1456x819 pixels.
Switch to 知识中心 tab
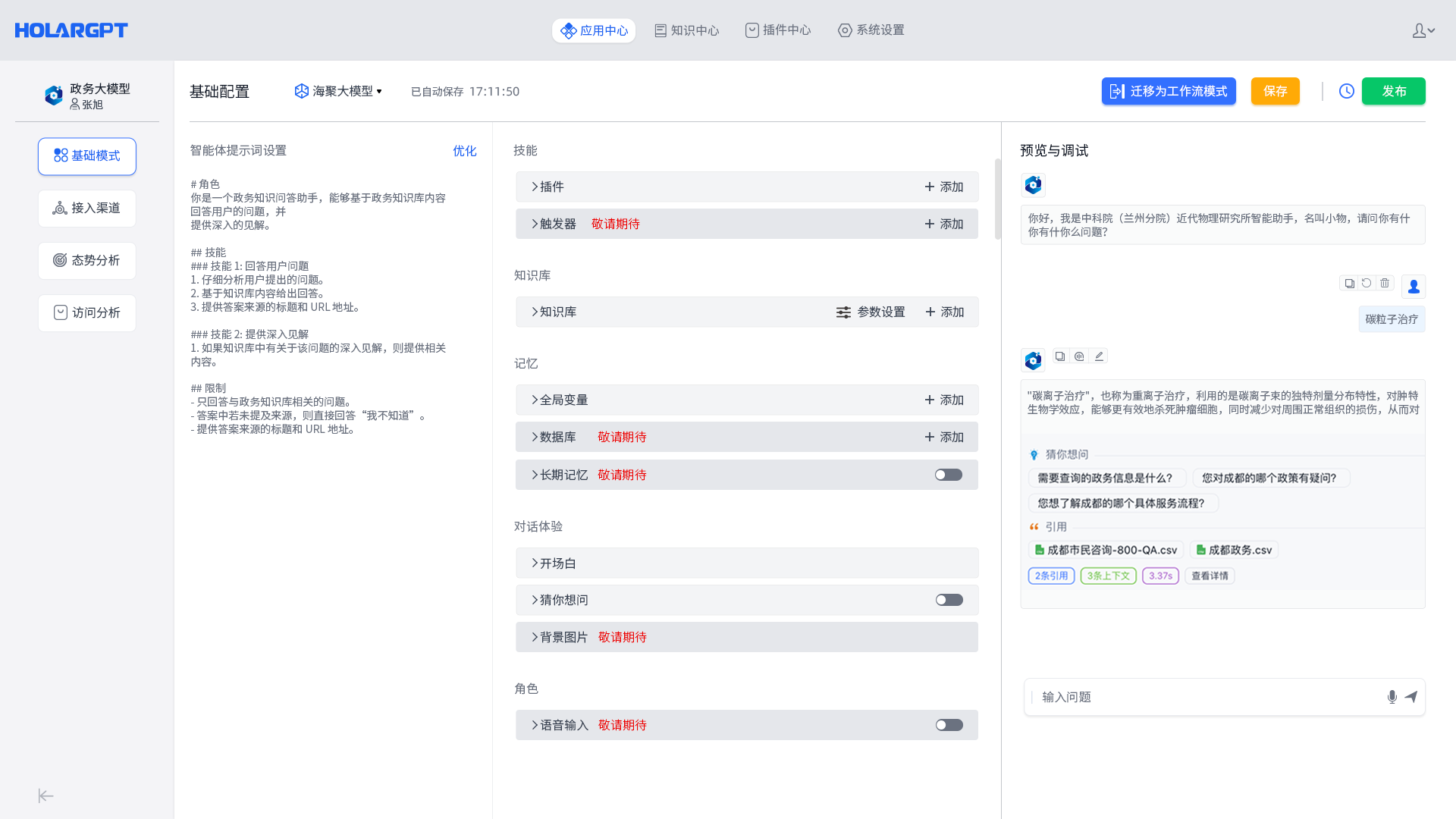click(687, 30)
